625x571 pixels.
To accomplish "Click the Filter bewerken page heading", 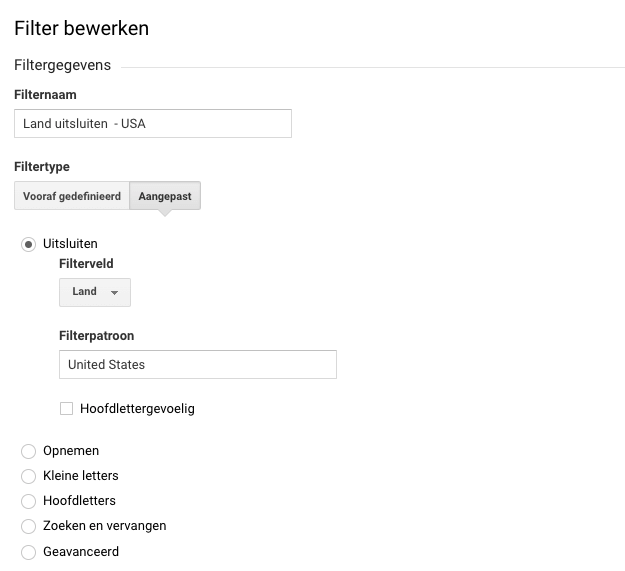I will tap(81, 28).
